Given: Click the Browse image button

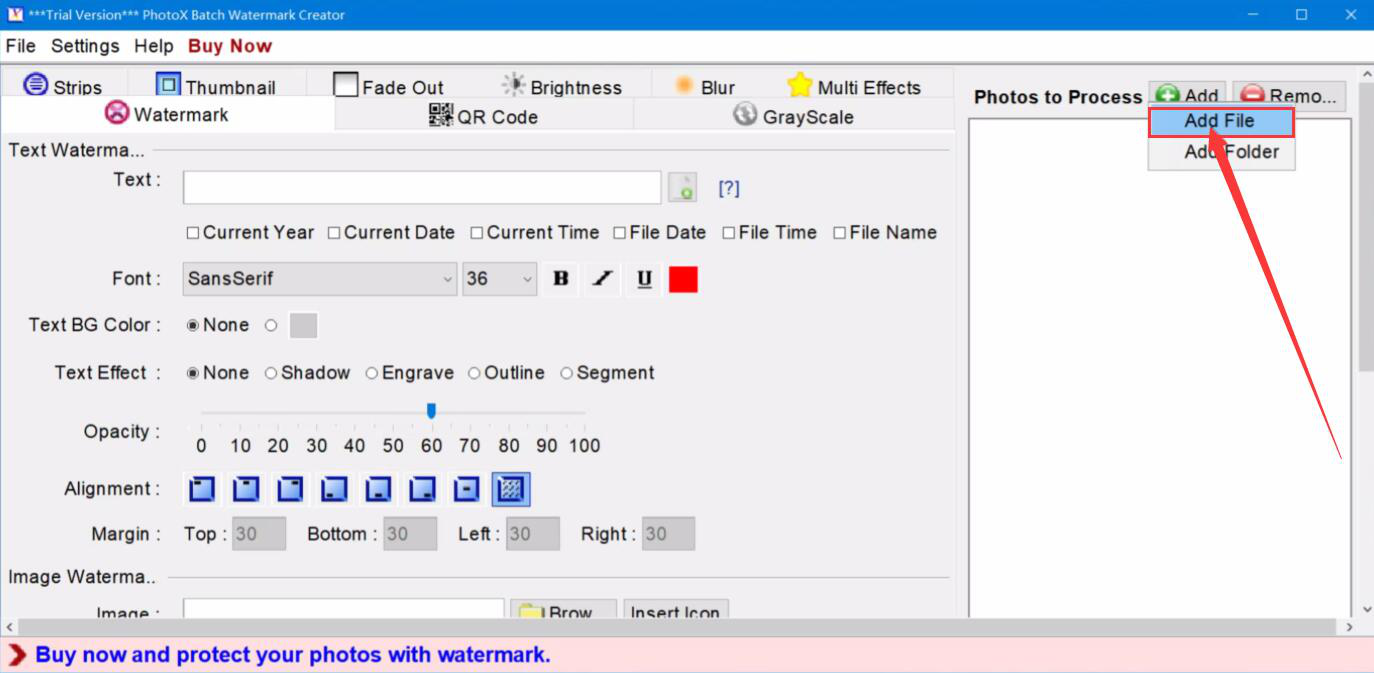Looking at the screenshot, I should (563, 609).
